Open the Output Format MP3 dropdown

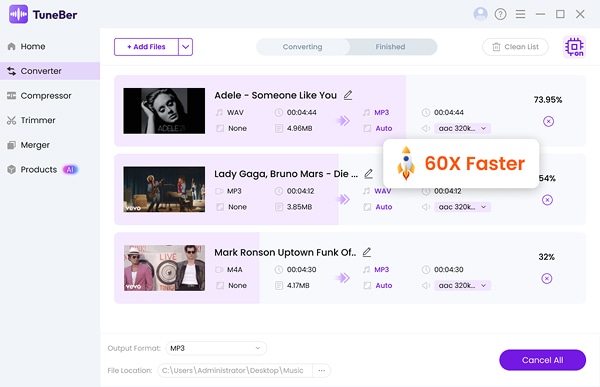coord(216,348)
